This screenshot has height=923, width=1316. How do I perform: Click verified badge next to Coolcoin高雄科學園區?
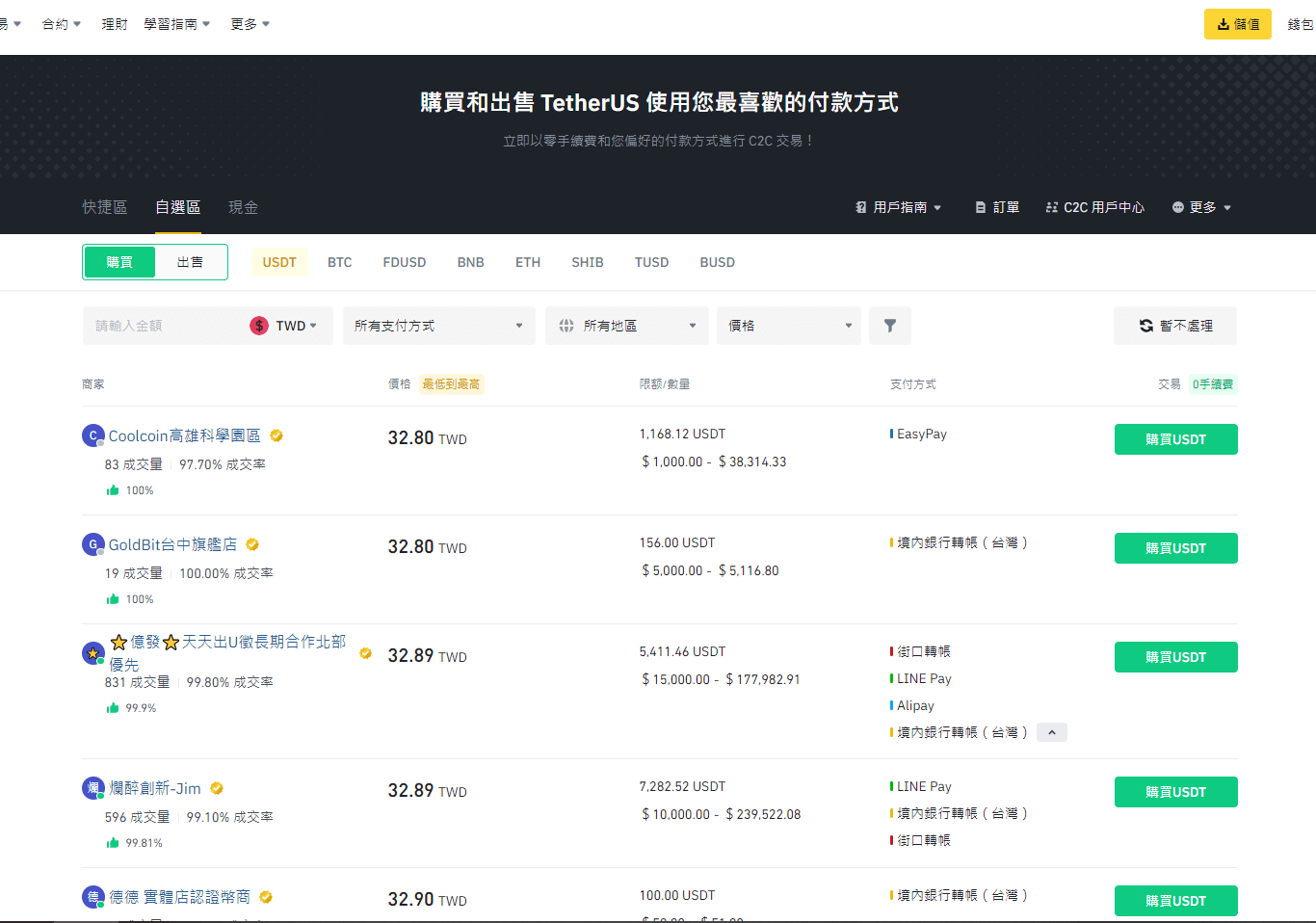pos(276,435)
